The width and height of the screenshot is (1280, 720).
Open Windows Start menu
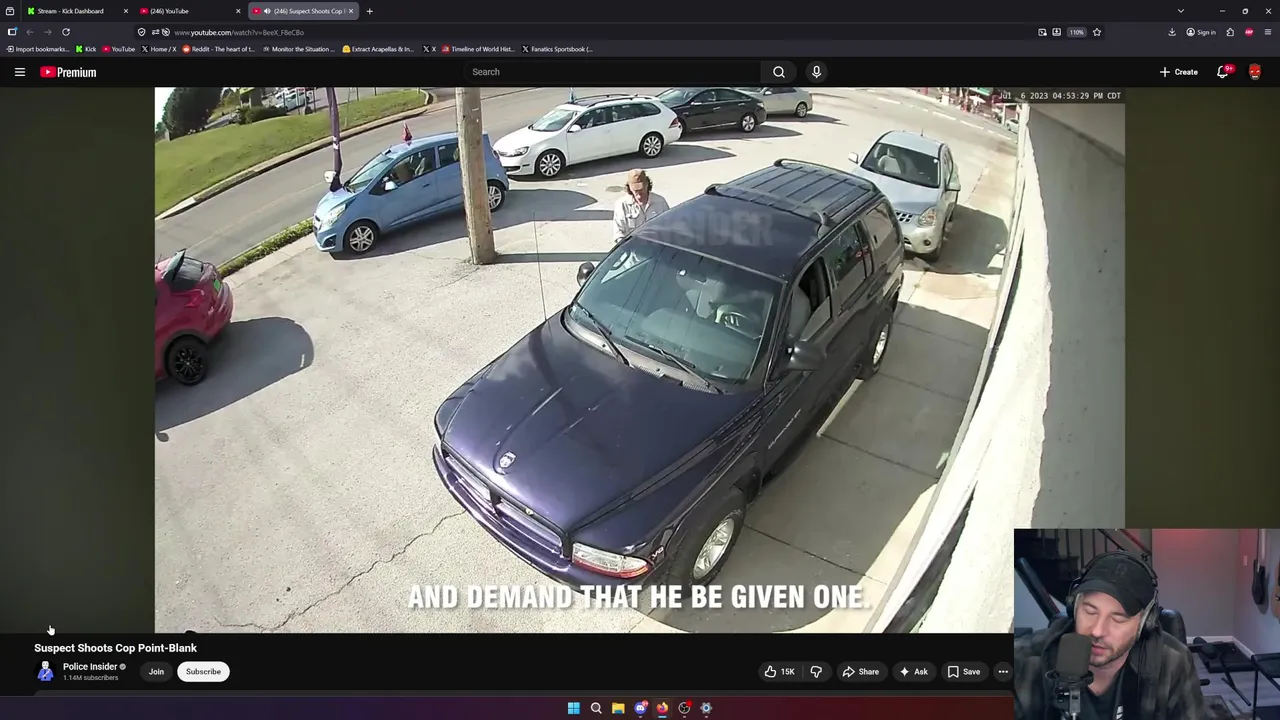click(574, 708)
